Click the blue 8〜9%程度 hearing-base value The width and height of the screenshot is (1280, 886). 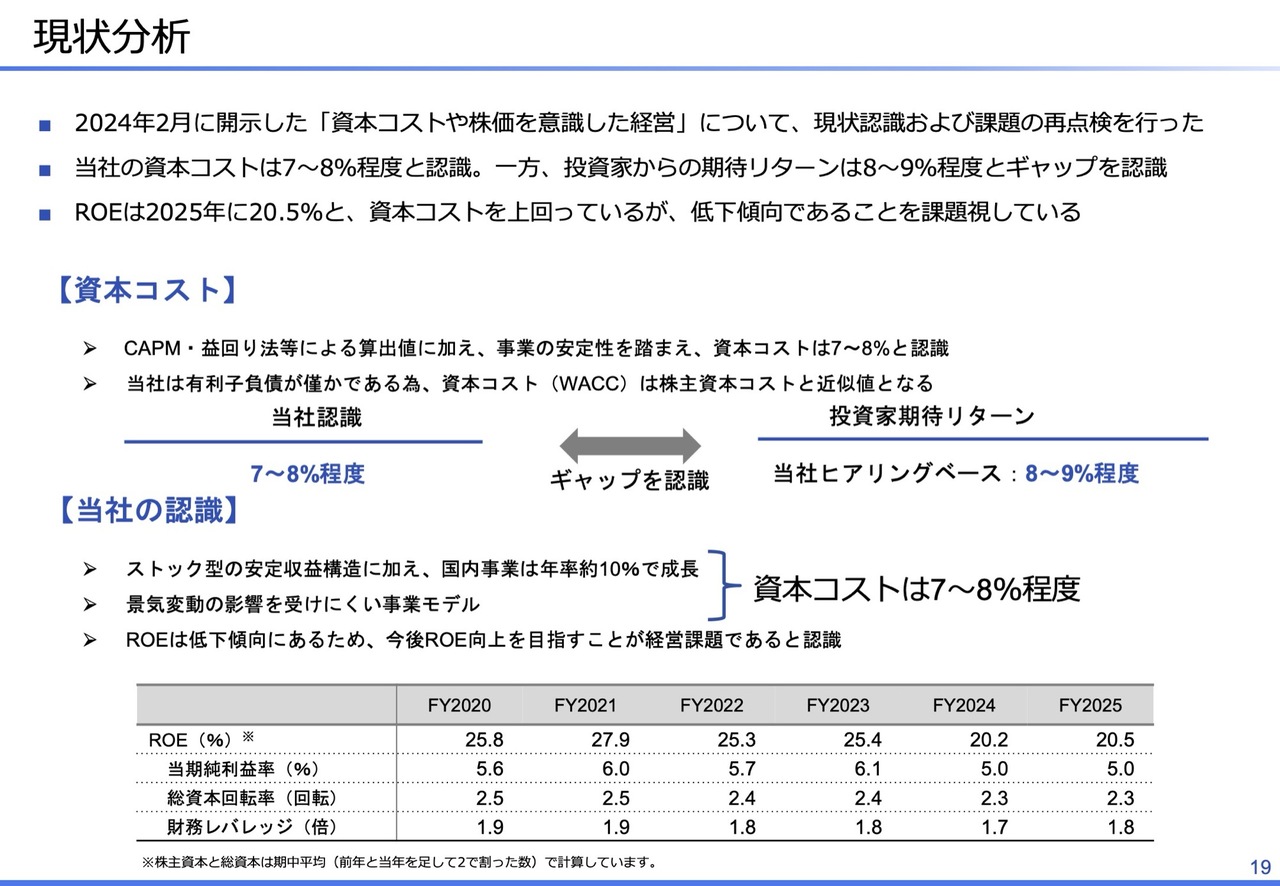click(x=1082, y=473)
